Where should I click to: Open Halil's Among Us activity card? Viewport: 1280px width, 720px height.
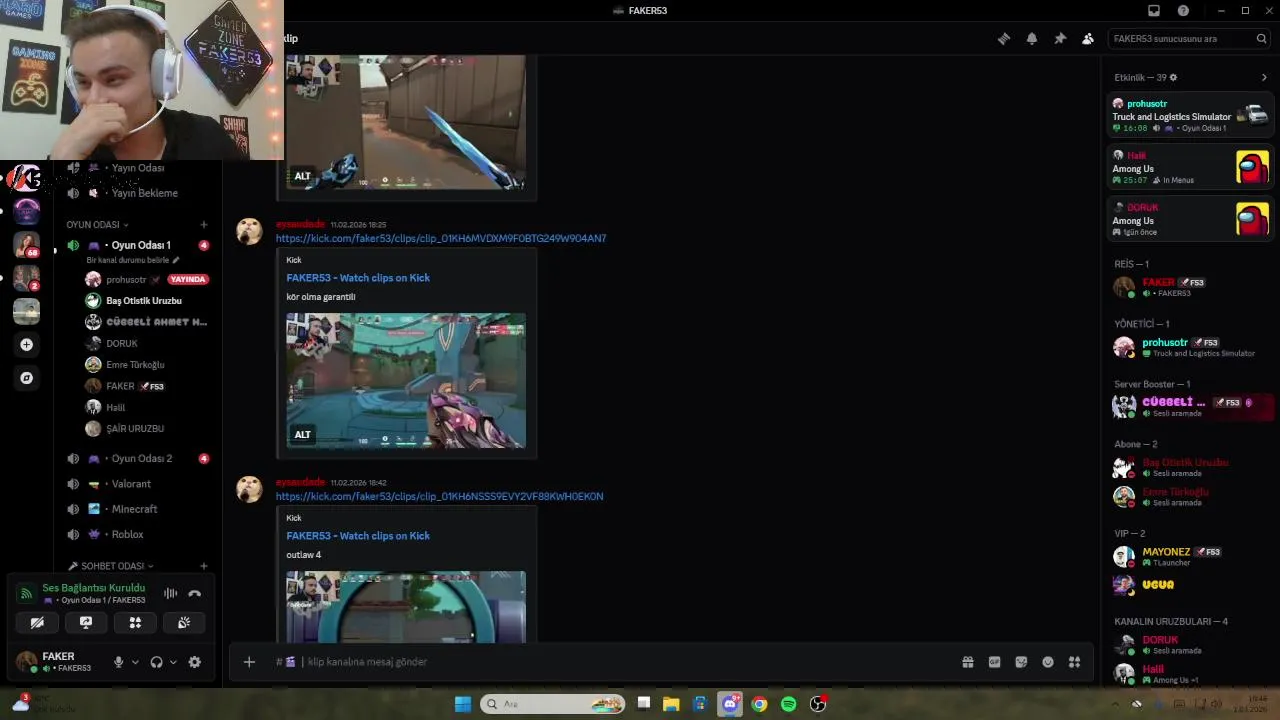pyautogui.click(x=1190, y=168)
